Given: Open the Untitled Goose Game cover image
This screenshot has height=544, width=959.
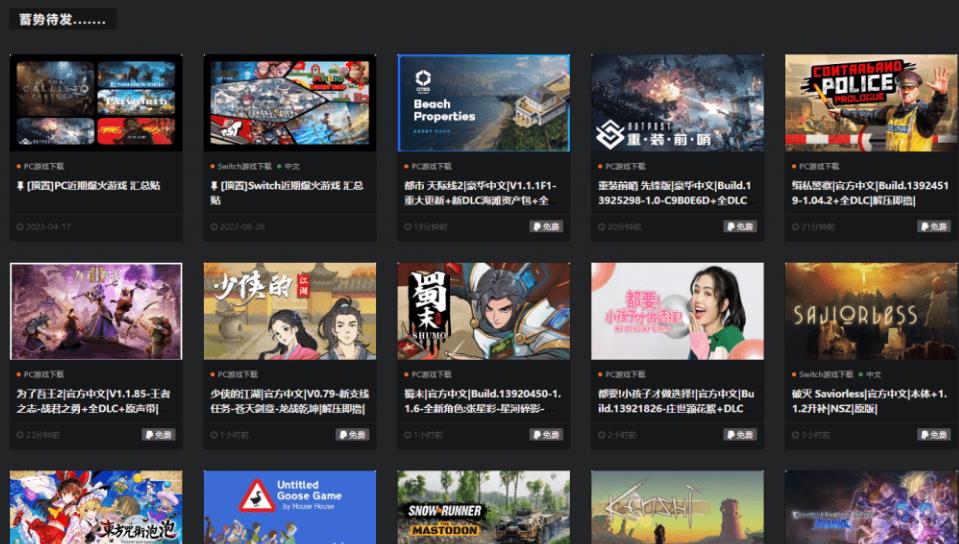Looking at the screenshot, I should [x=290, y=507].
